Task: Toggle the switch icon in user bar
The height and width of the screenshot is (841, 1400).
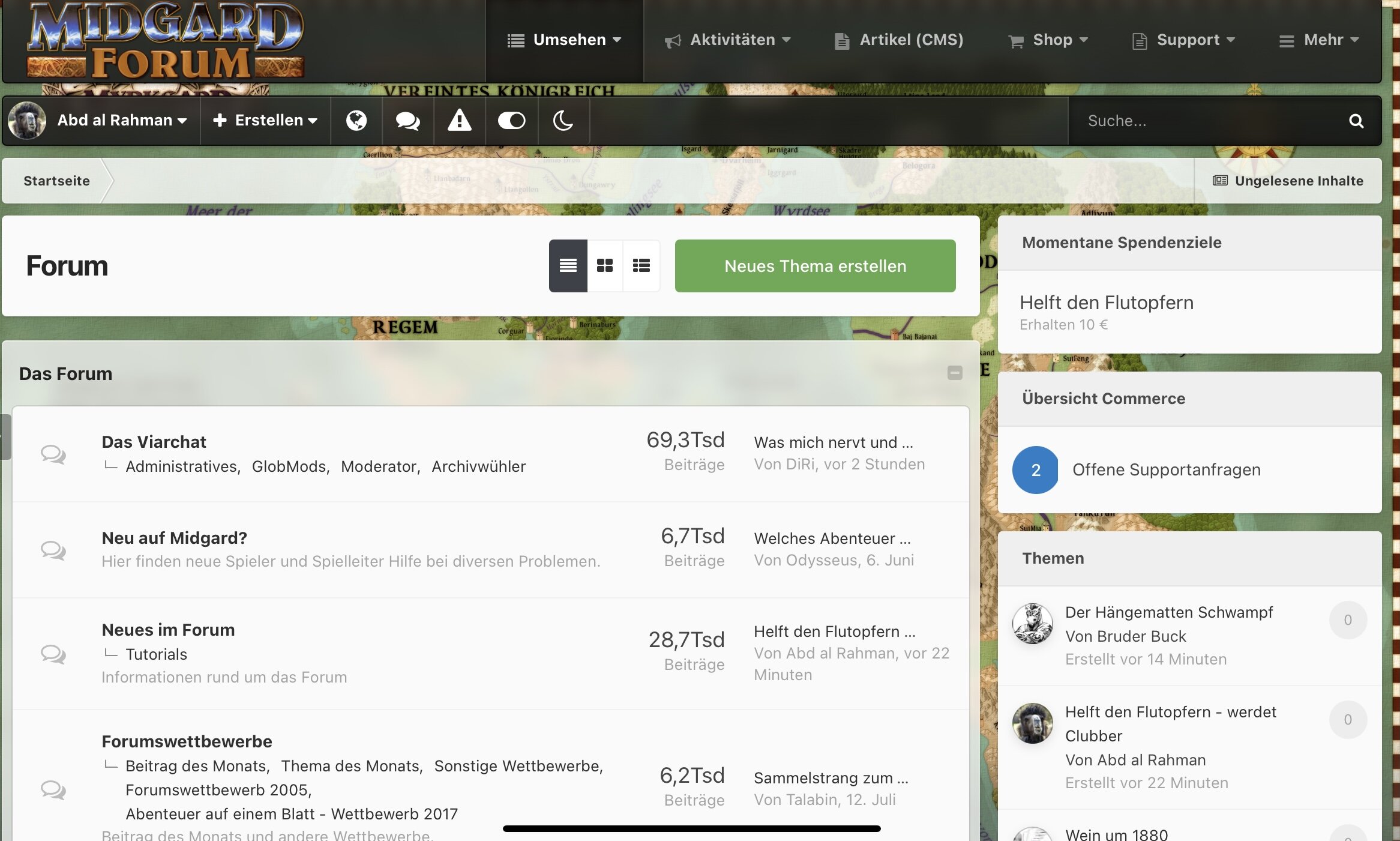Action: click(511, 121)
